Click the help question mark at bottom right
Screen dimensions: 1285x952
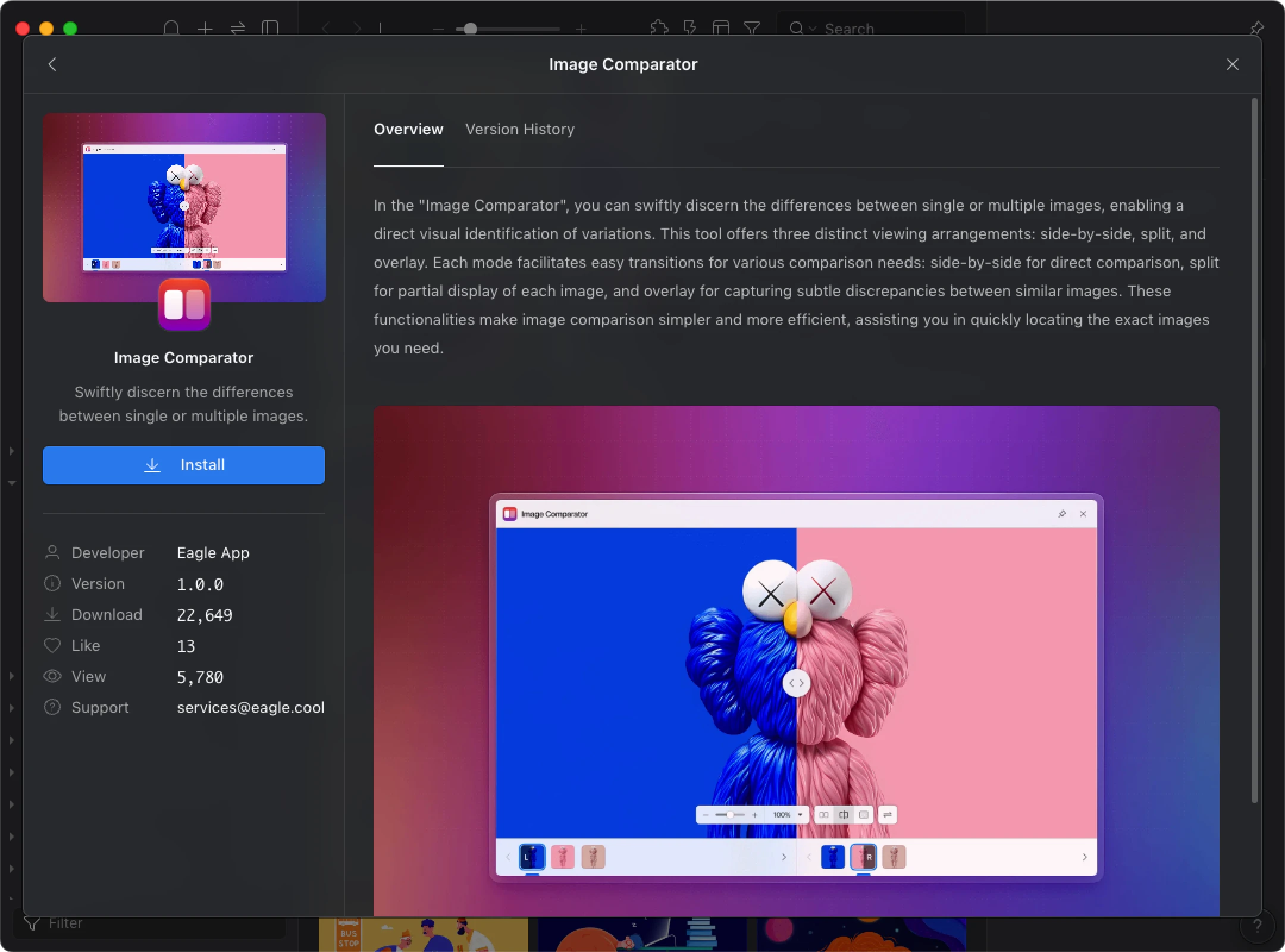pyautogui.click(x=1257, y=925)
